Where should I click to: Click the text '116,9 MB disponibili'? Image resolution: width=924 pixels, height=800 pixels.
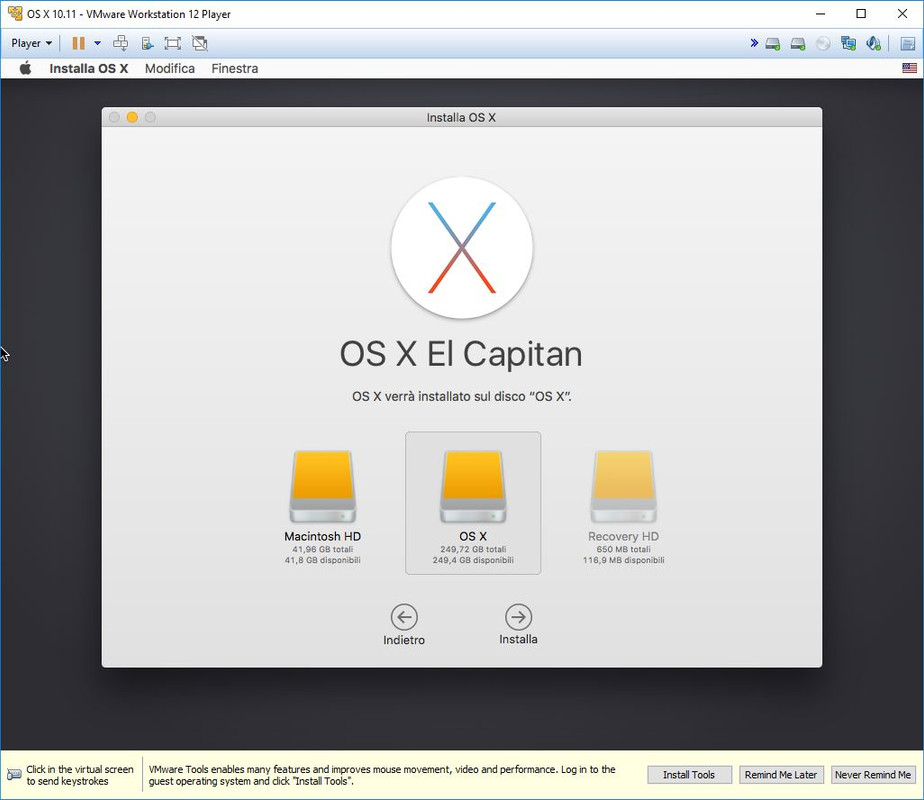tap(623, 560)
